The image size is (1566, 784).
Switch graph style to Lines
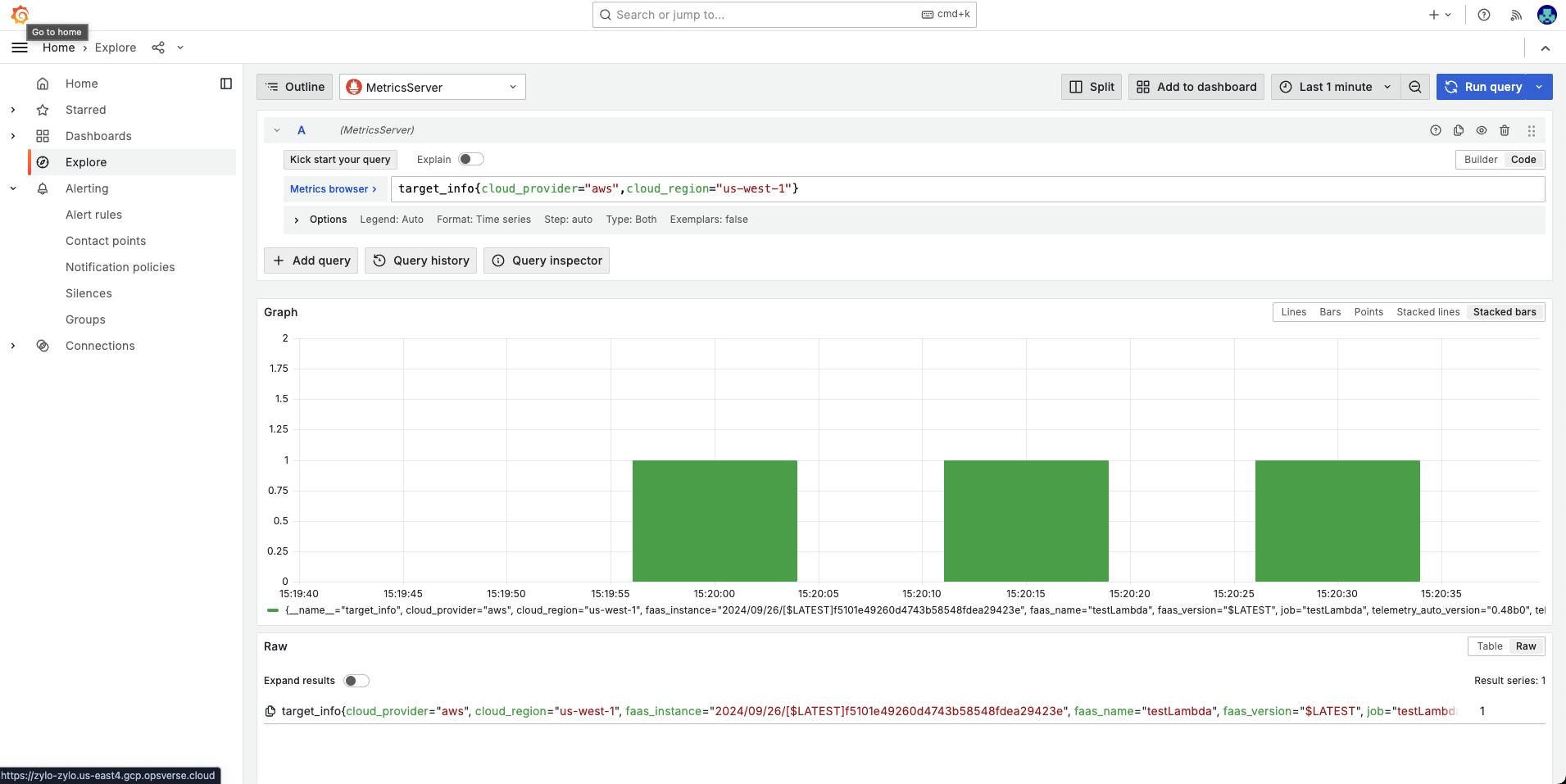click(x=1293, y=312)
